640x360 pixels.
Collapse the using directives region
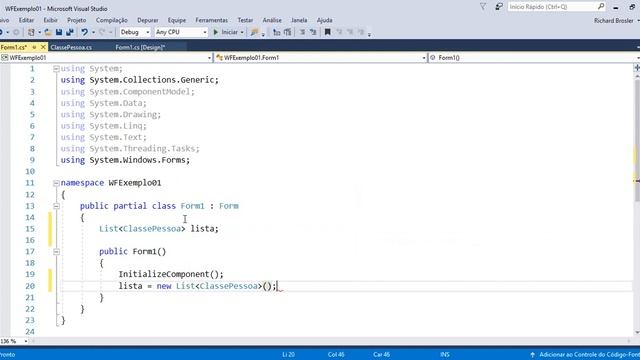point(56,69)
